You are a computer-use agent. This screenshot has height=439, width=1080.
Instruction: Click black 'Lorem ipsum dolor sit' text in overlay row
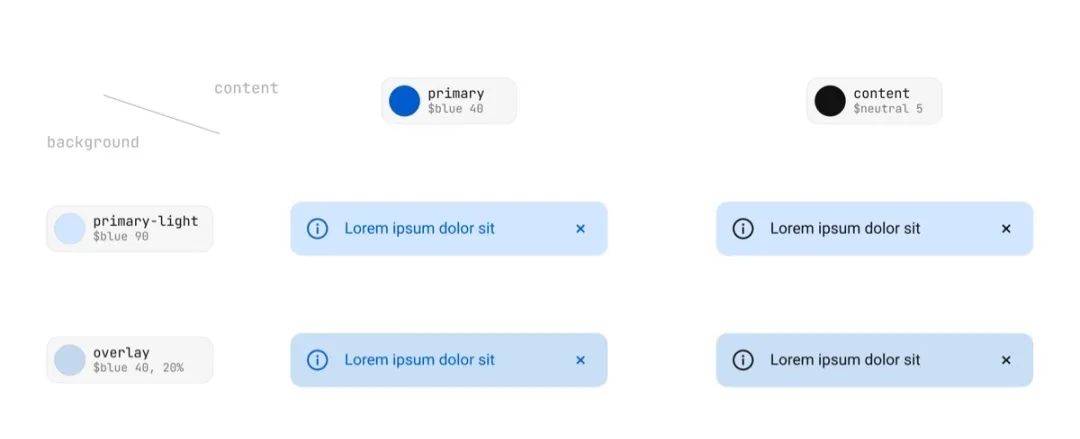tap(845, 360)
